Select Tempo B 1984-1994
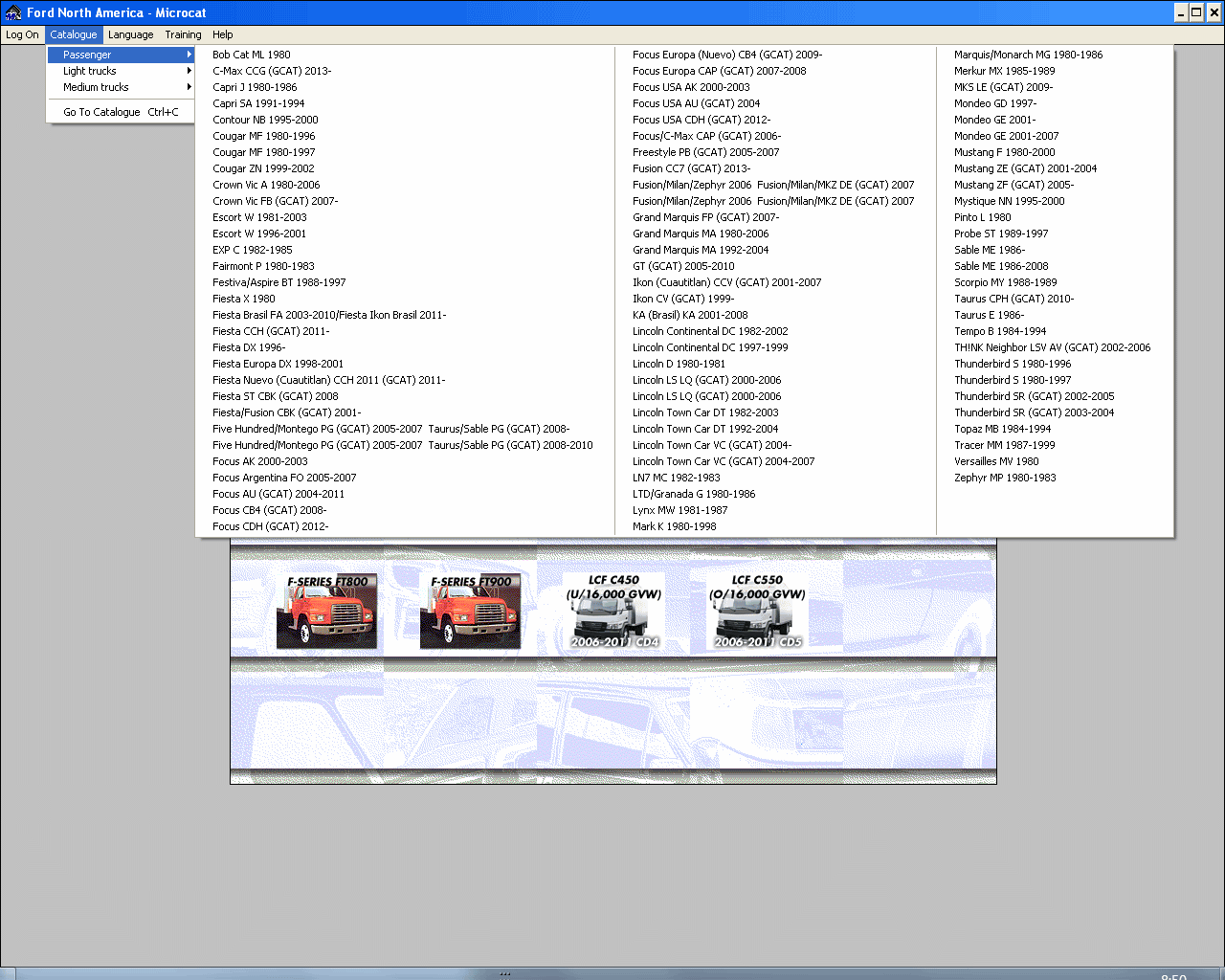Image resolution: width=1225 pixels, height=980 pixels. [x=1000, y=331]
